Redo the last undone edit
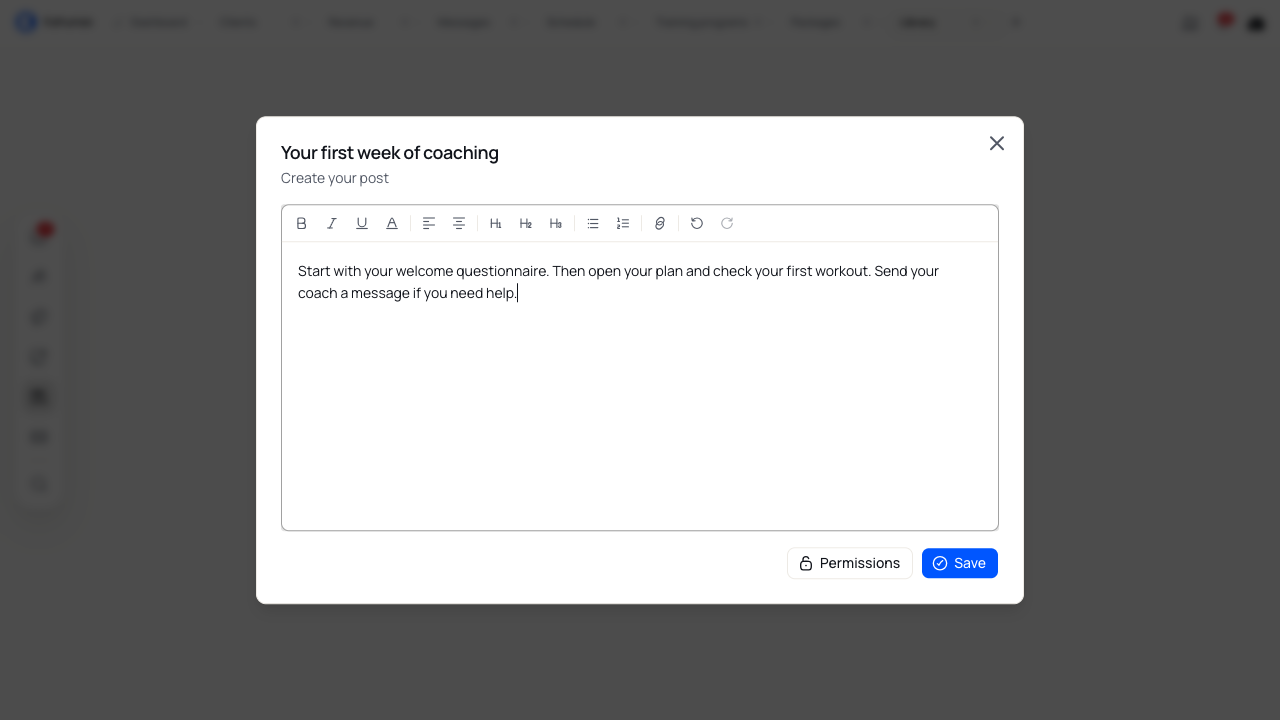This screenshot has height=720, width=1280. 727,223
